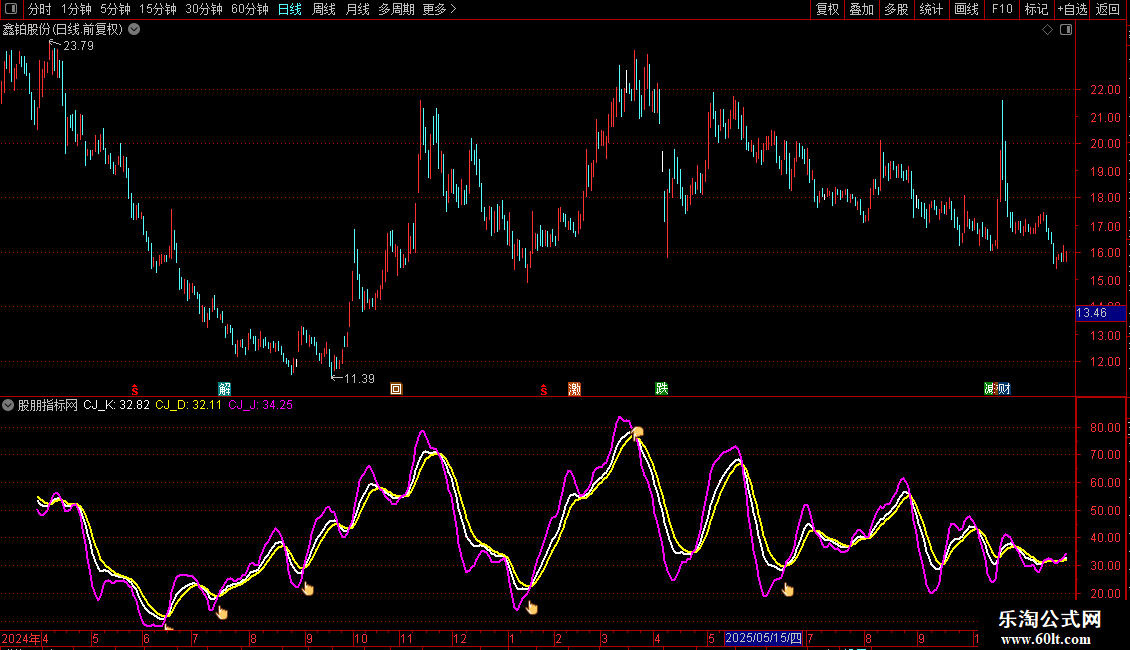Click the green 跌 event marker icon
This screenshot has height=650, width=1130.
661,388
